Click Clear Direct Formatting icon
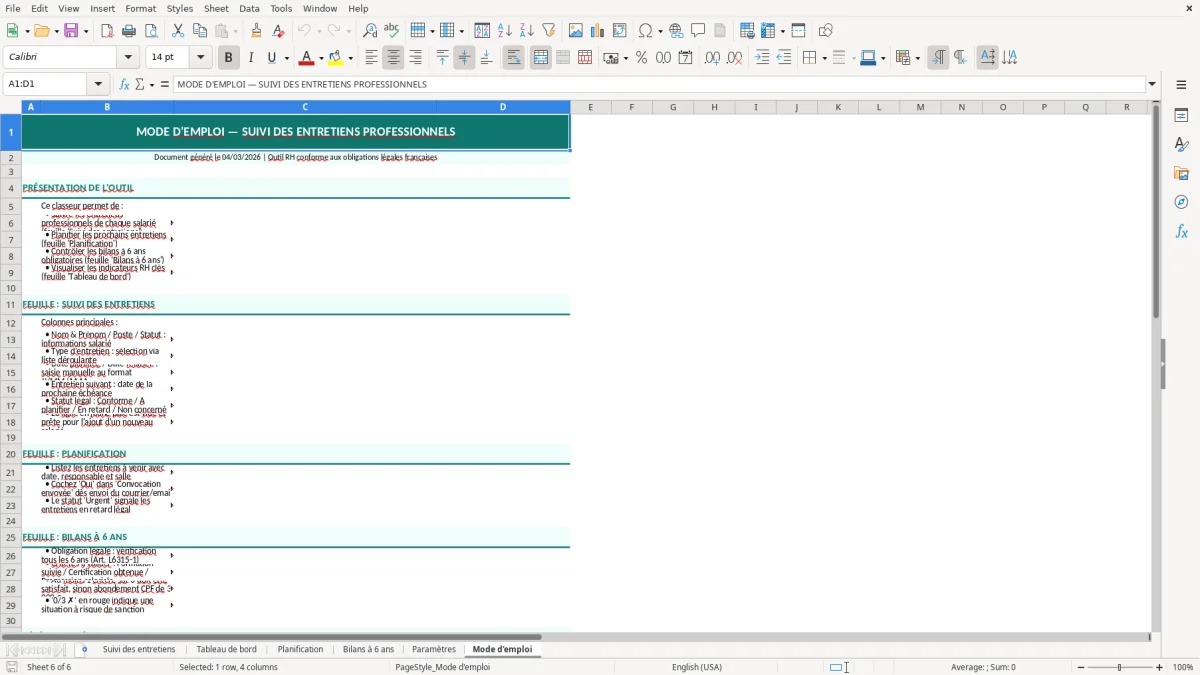This screenshot has height=675, width=1200. 278,31
